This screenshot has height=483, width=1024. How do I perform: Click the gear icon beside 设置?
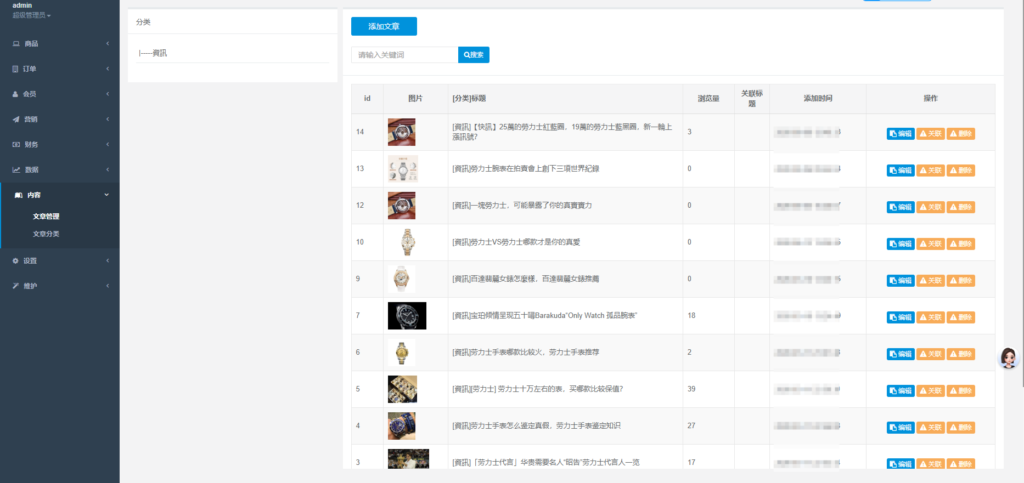tap(16, 260)
